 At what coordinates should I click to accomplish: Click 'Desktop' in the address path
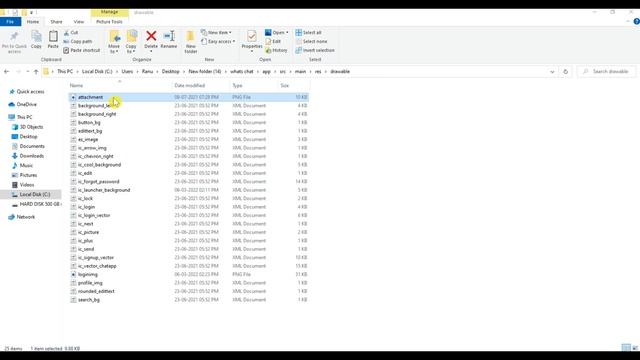[171, 71]
